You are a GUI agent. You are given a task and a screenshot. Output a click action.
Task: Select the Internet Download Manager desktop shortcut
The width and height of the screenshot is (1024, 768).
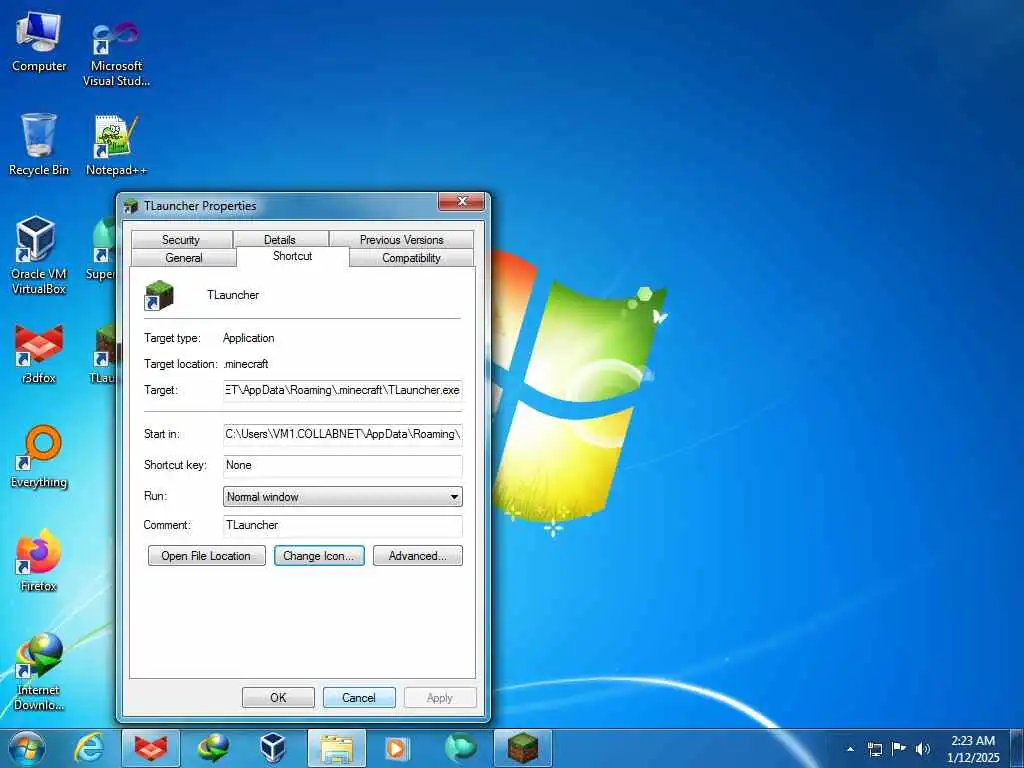tap(39, 672)
